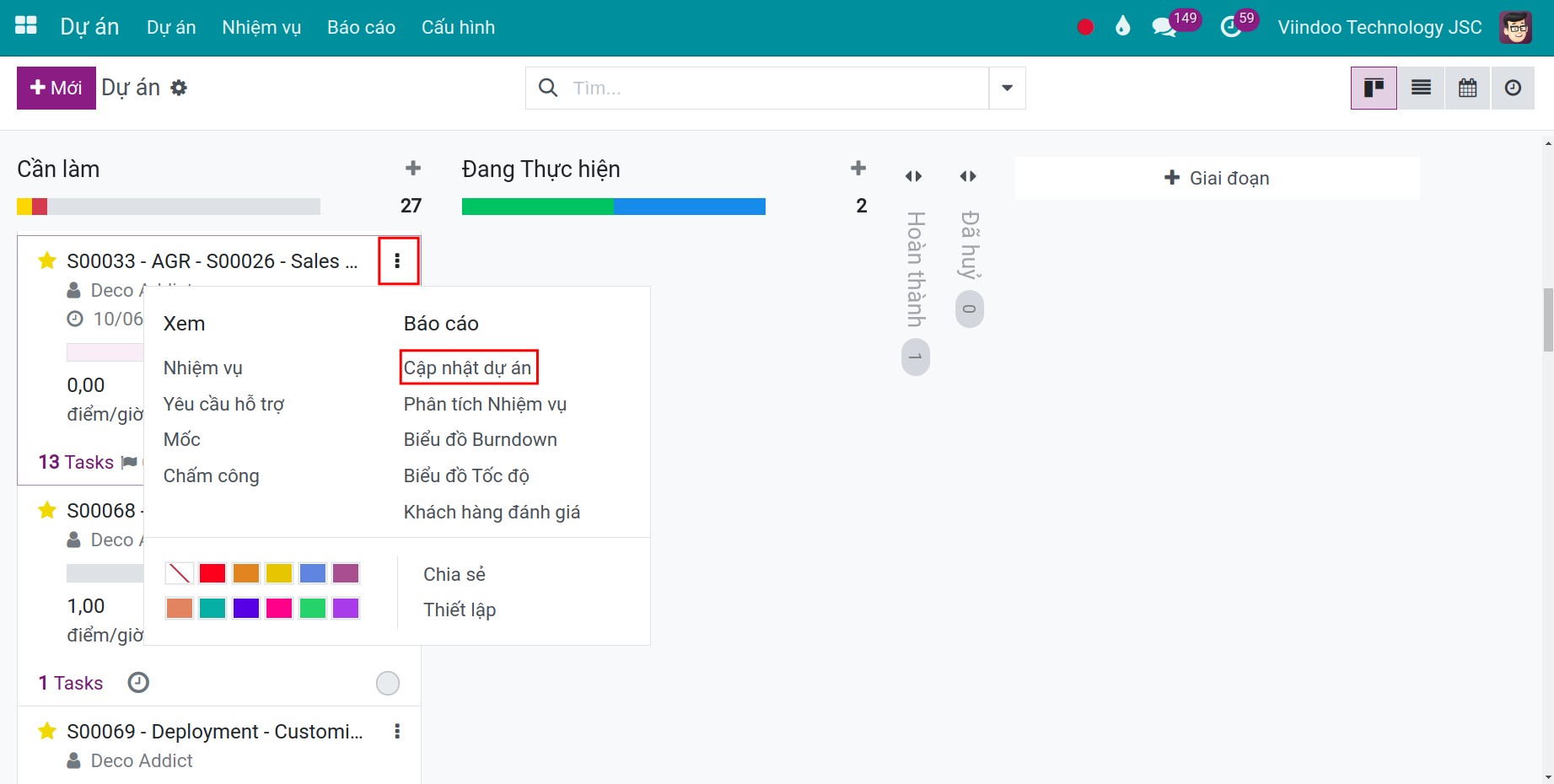
Task: Open the Báo cáo top menu
Action: (361, 27)
